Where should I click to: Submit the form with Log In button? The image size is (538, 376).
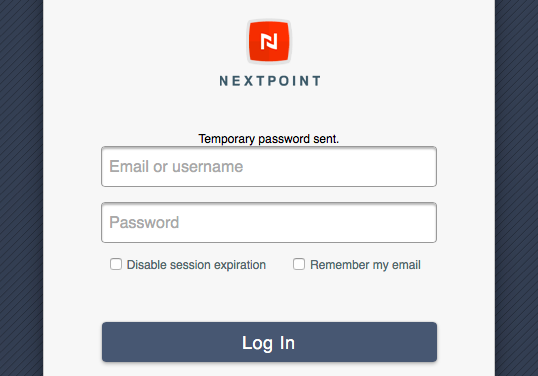pos(269,342)
